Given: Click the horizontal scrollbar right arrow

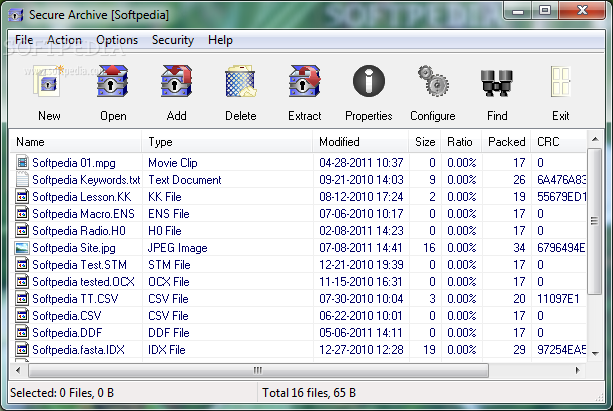Looking at the screenshot, I should (578, 370).
